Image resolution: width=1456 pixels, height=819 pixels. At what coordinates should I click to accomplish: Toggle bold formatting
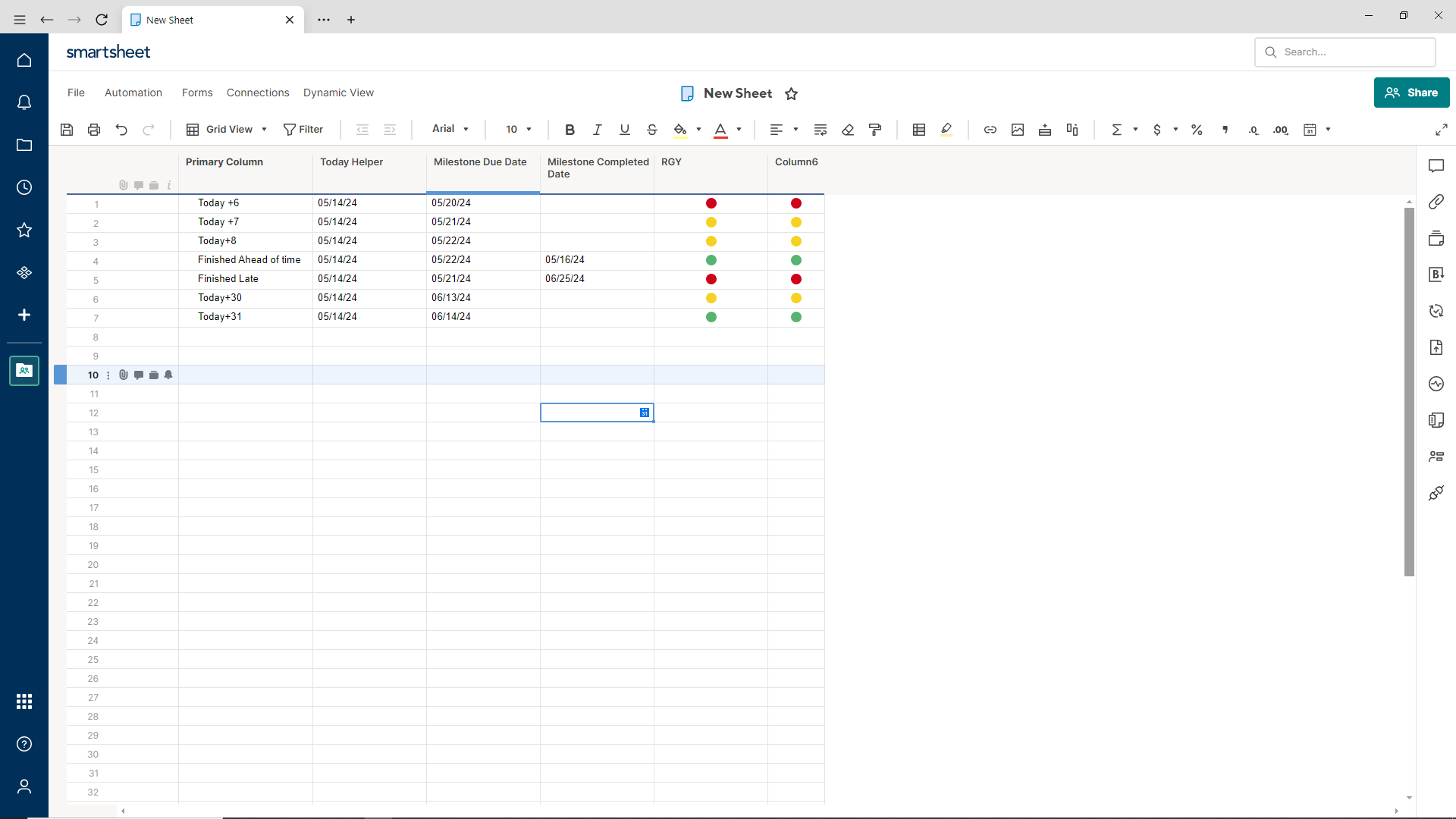pyautogui.click(x=570, y=130)
